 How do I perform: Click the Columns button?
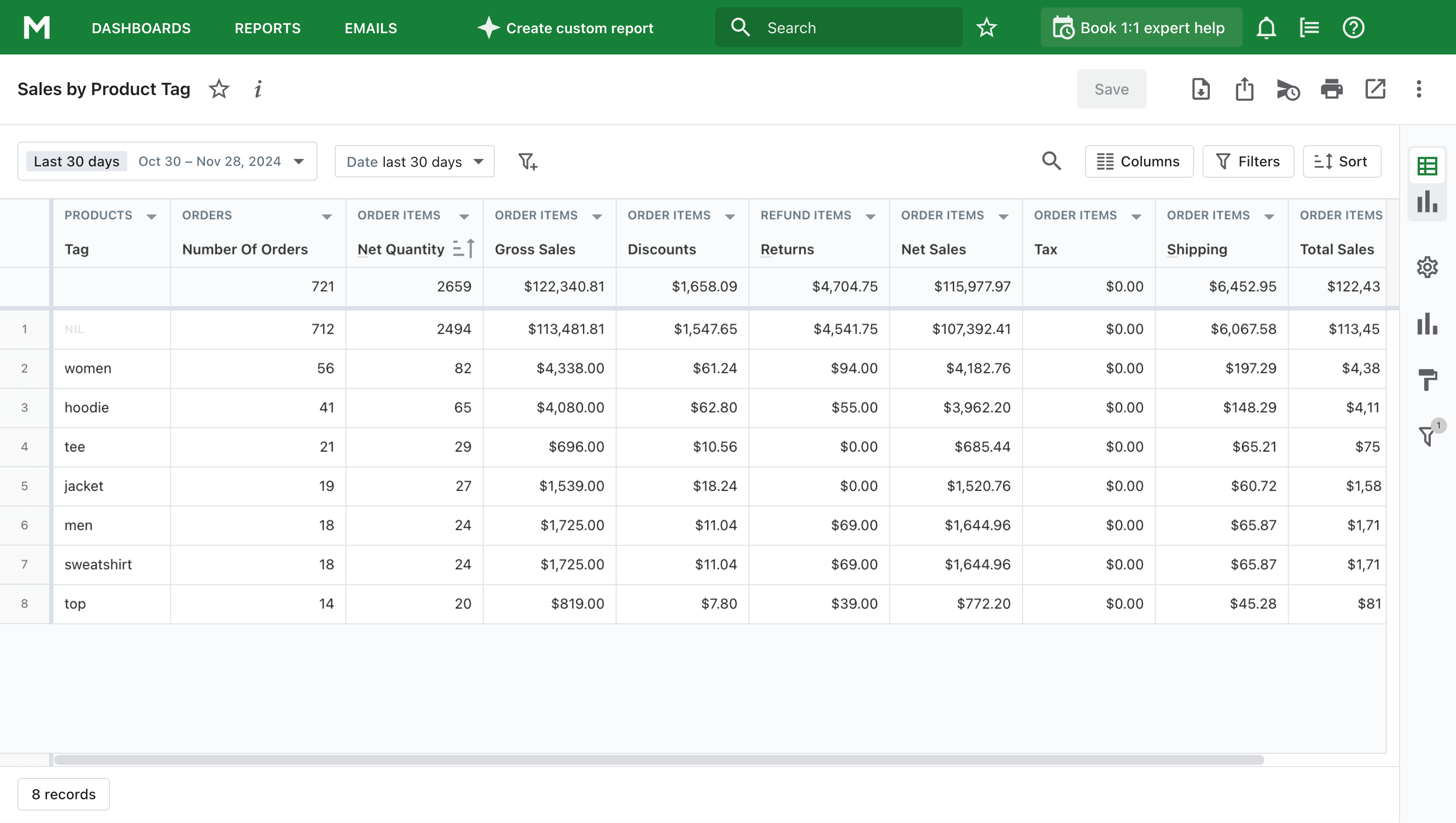tap(1139, 161)
